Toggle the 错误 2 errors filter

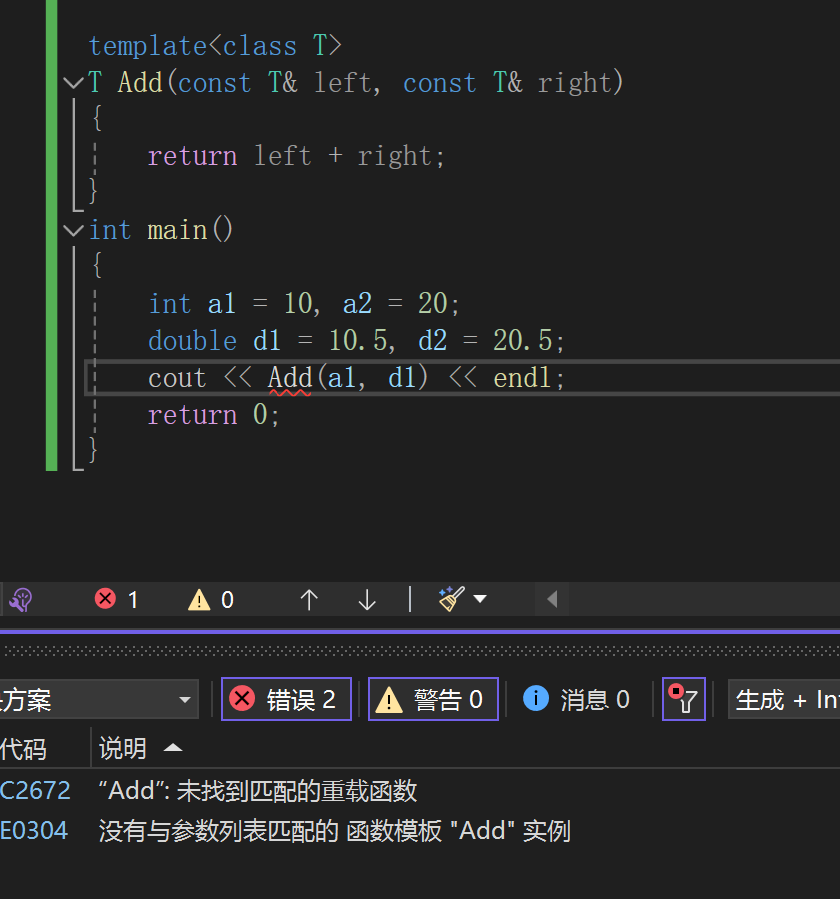click(x=286, y=699)
